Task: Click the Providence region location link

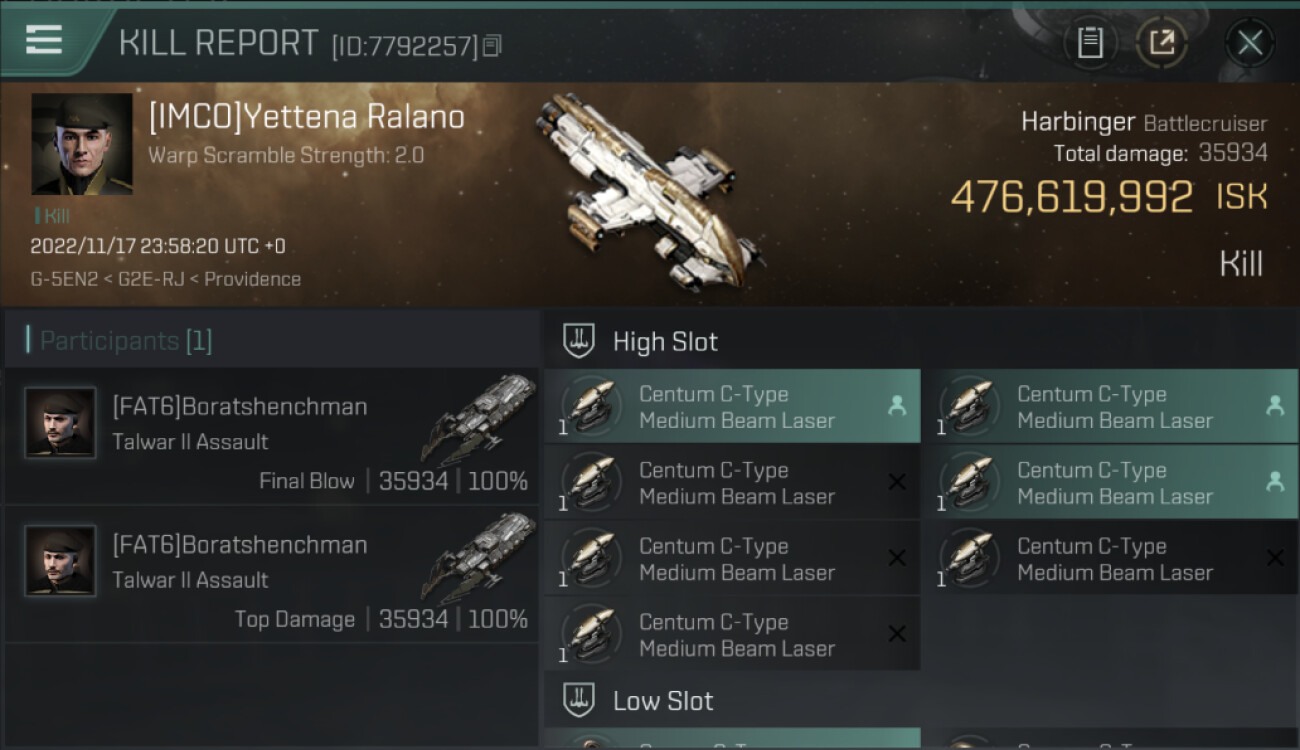Action: point(252,279)
